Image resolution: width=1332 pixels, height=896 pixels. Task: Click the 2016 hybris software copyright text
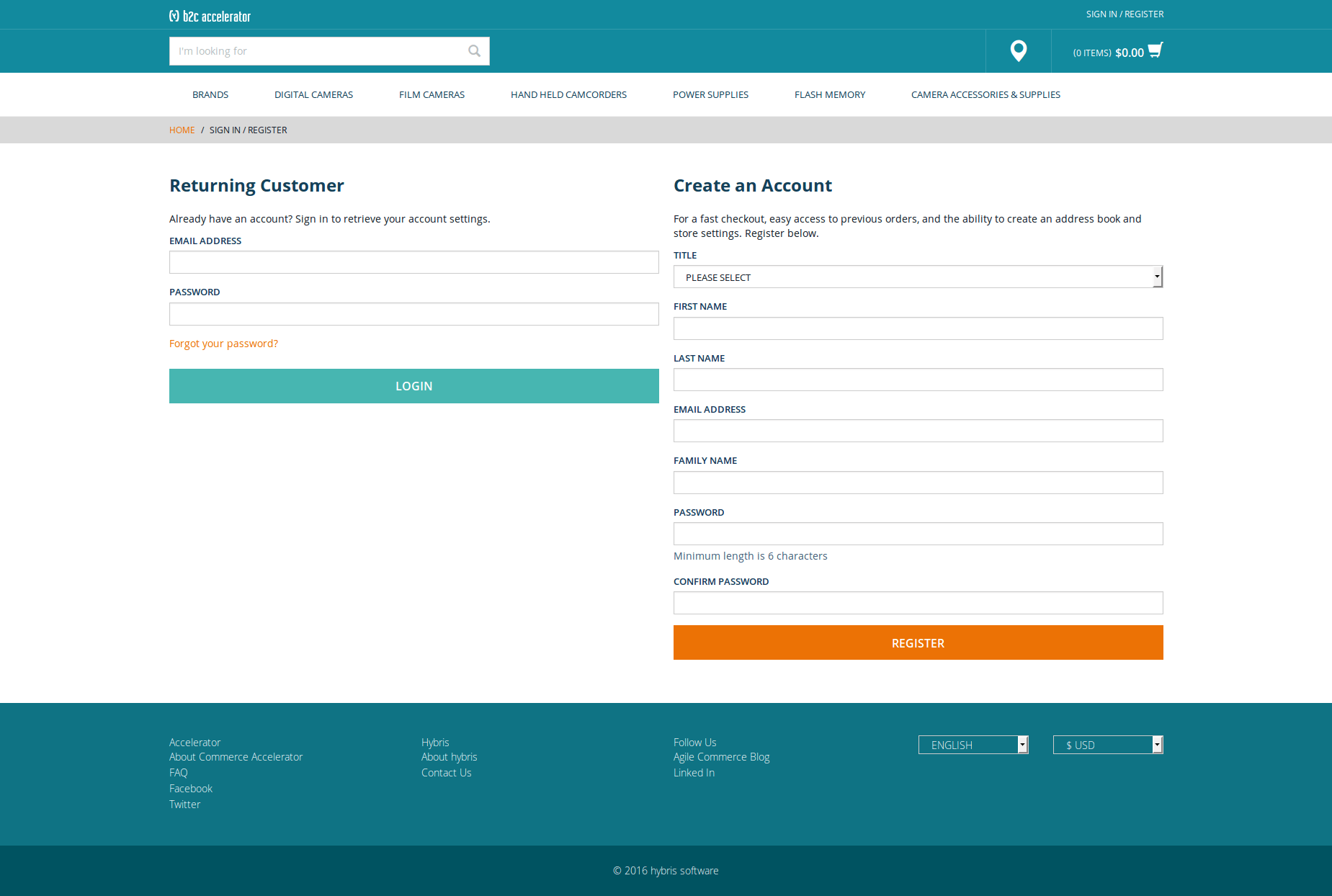(x=666, y=871)
